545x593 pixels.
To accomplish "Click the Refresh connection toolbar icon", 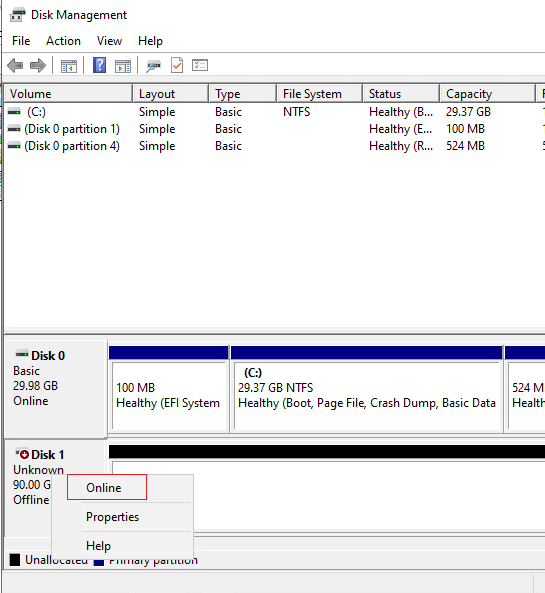I will tap(153, 66).
